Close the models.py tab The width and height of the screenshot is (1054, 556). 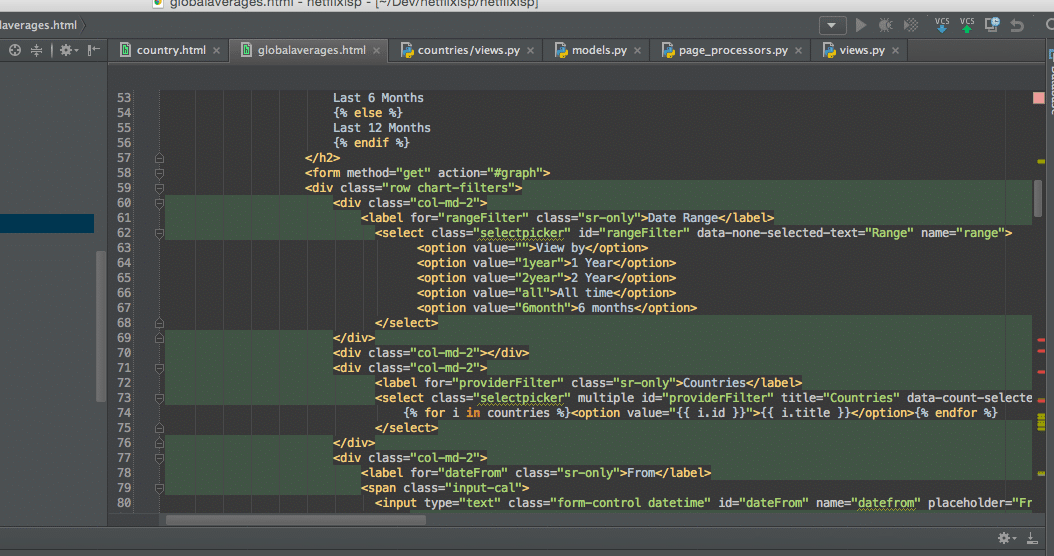tap(637, 50)
